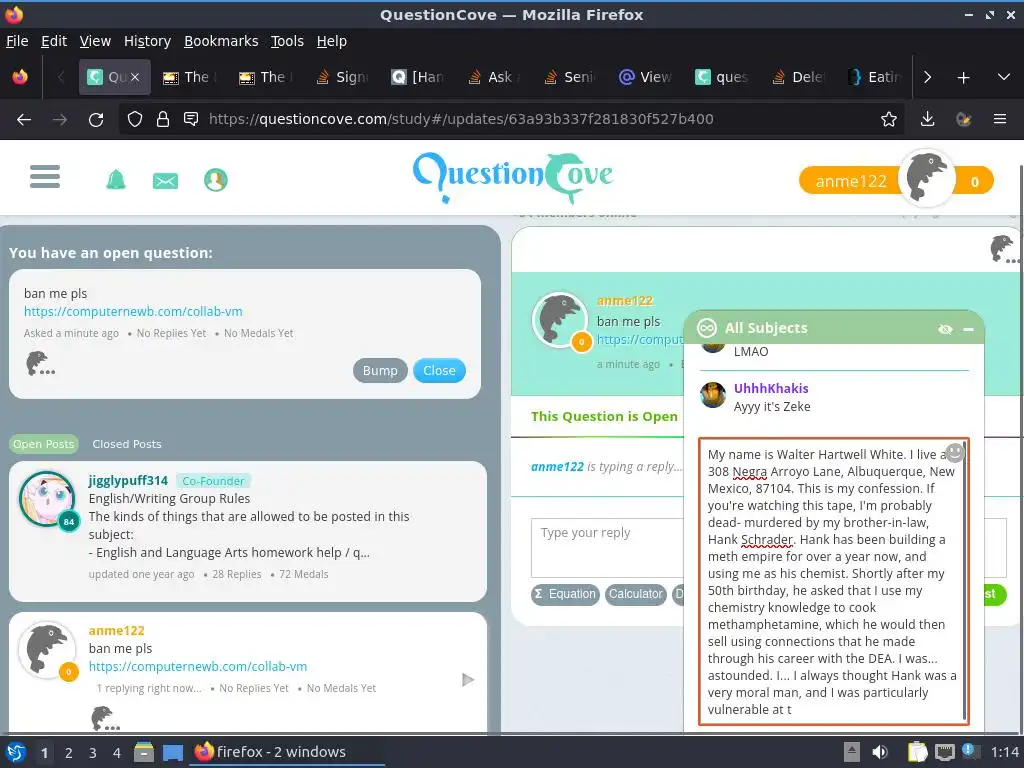This screenshot has width=1024, height=768.
Task: Click the anme122 username badge
Action: click(850, 181)
